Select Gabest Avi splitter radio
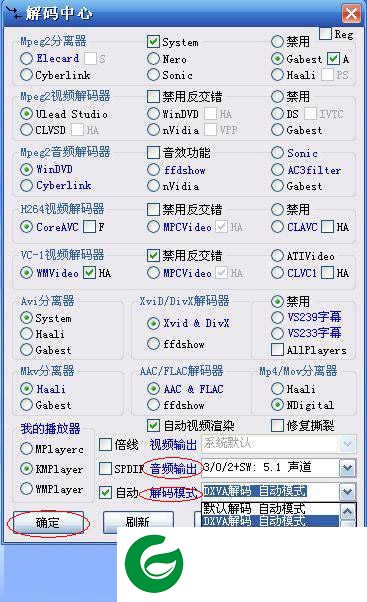Image resolution: width=367 pixels, height=602 pixels. (x=26, y=350)
